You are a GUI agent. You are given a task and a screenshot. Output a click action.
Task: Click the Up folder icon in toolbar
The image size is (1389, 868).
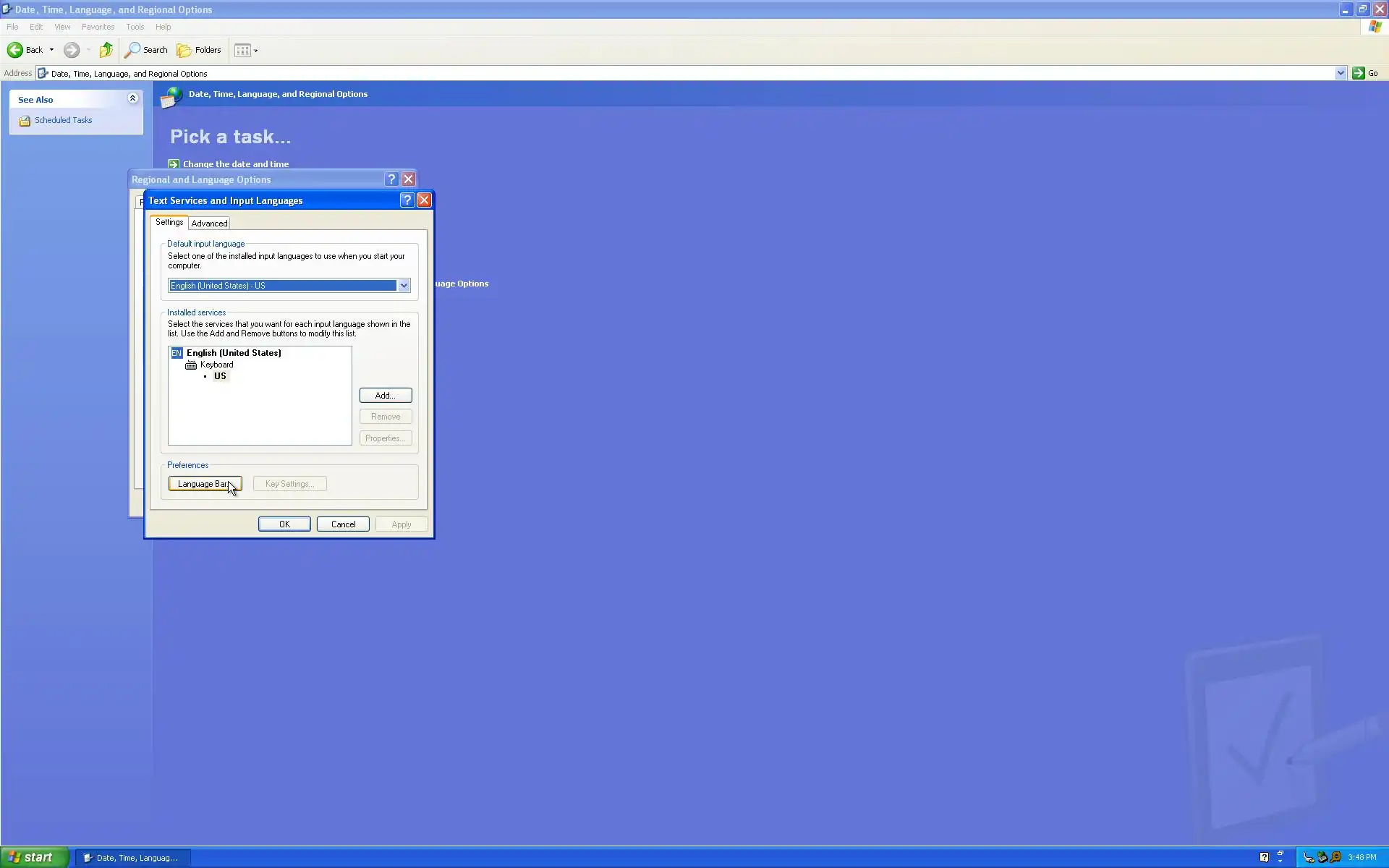point(106,50)
